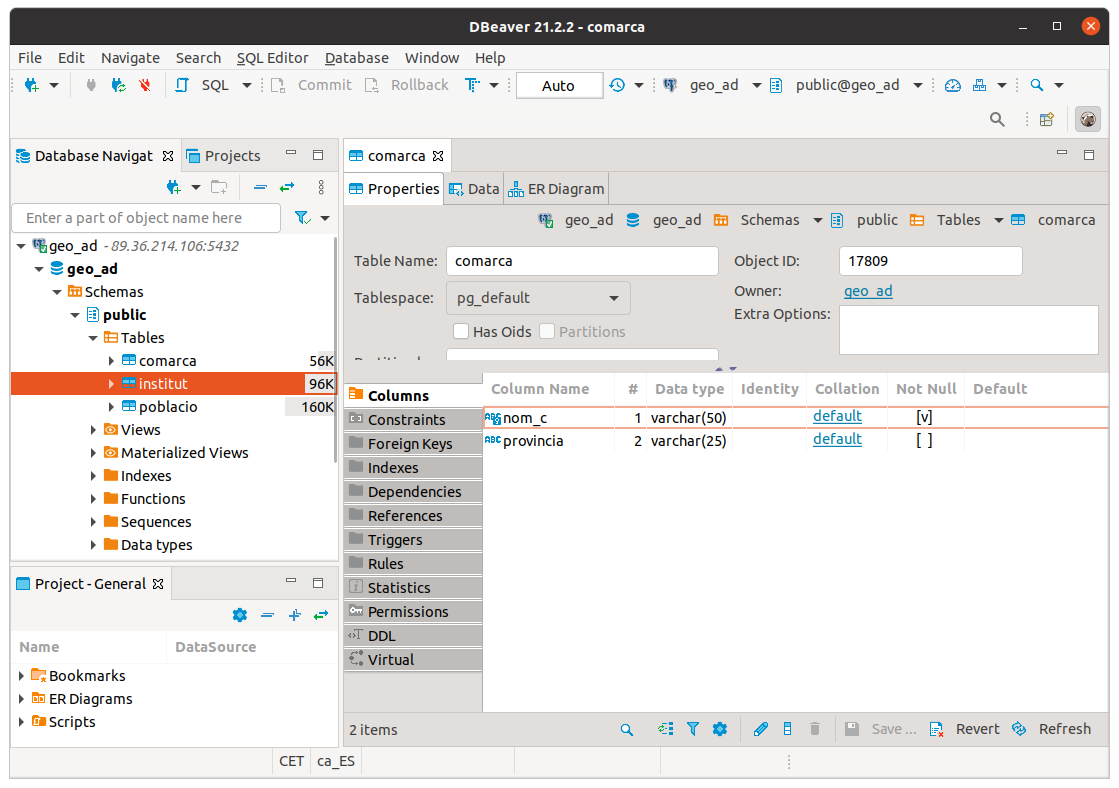Toggle Not Null for the nom_c column
Image resolution: width=1119 pixels, height=788 pixels.
click(924, 417)
